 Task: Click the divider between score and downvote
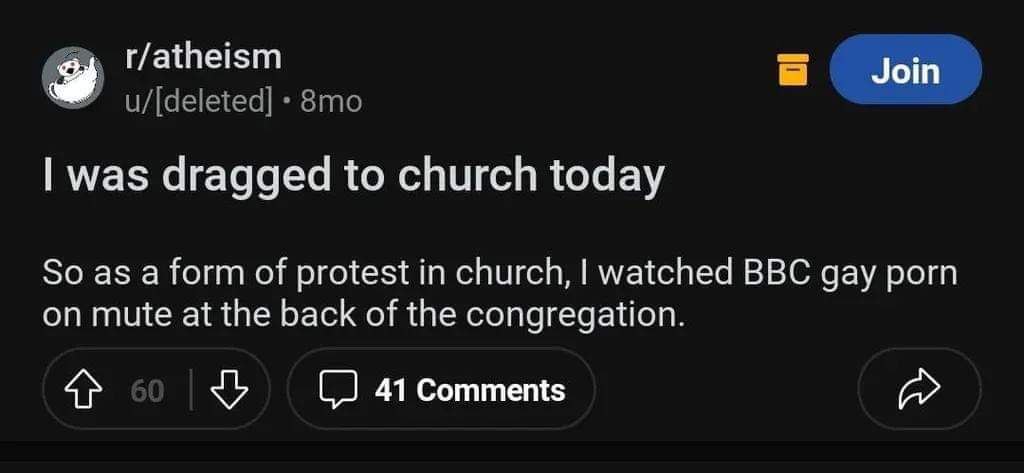192,389
